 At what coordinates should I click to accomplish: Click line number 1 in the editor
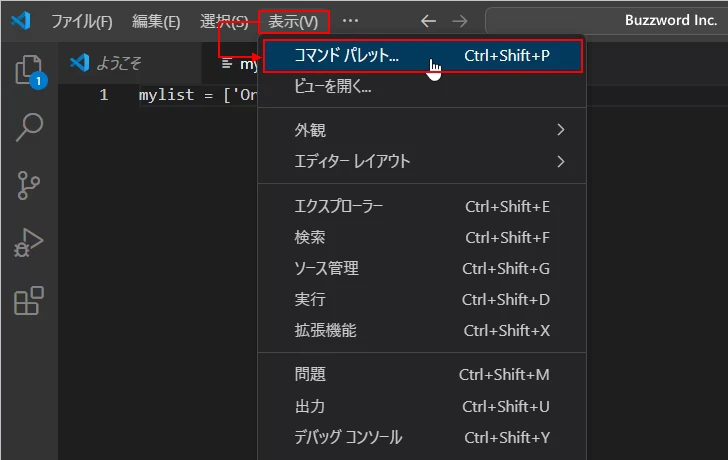click(x=104, y=95)
